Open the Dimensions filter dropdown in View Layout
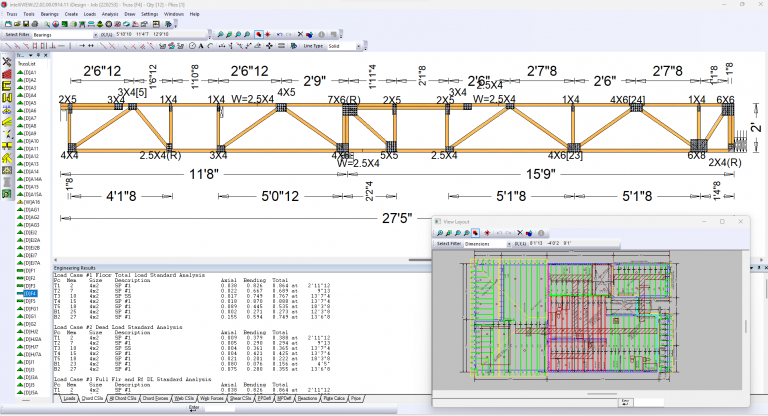This screenshot has height=416, width=768. tap(509, 244)
